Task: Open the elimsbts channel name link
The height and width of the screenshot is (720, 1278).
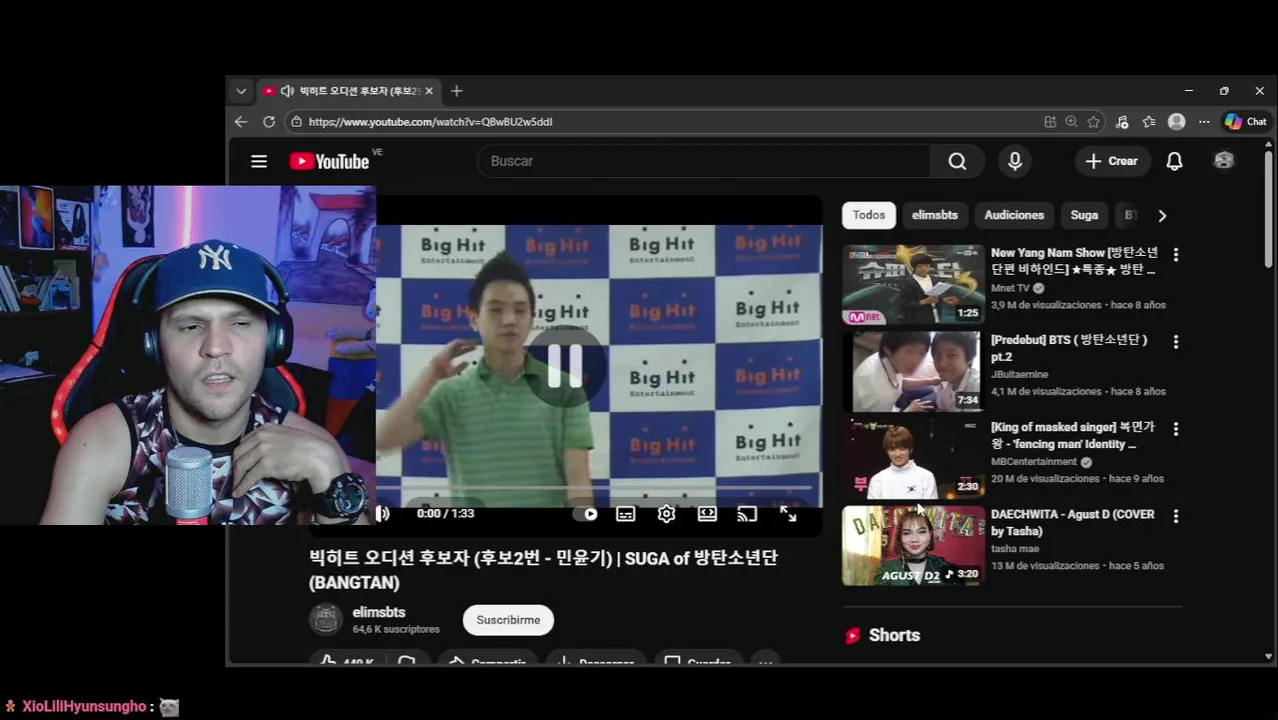Action: (x=379, y=612)
